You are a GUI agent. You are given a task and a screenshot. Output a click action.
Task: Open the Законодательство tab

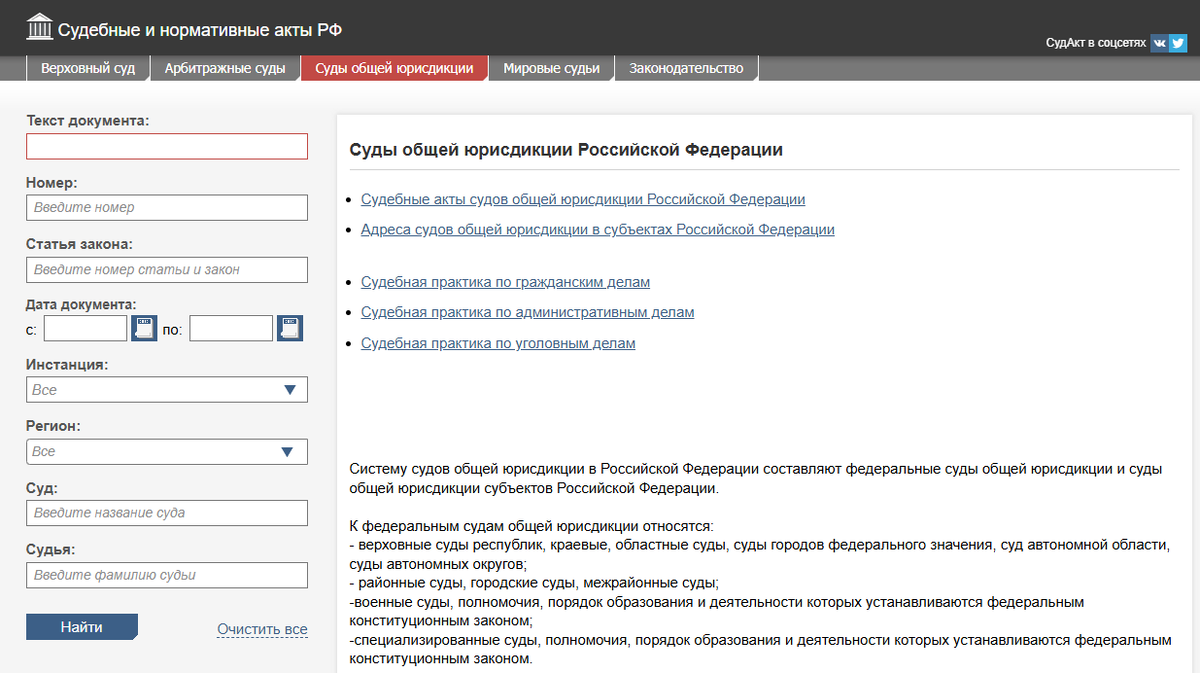click(686, 68)
